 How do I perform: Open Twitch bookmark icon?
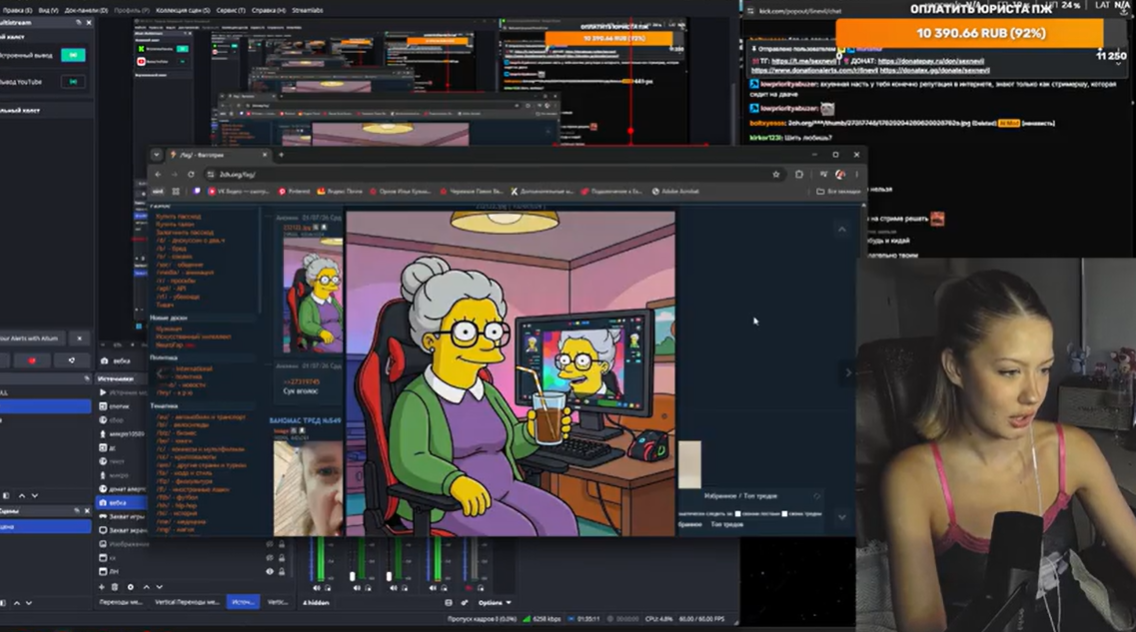click(x=197, y=191)
